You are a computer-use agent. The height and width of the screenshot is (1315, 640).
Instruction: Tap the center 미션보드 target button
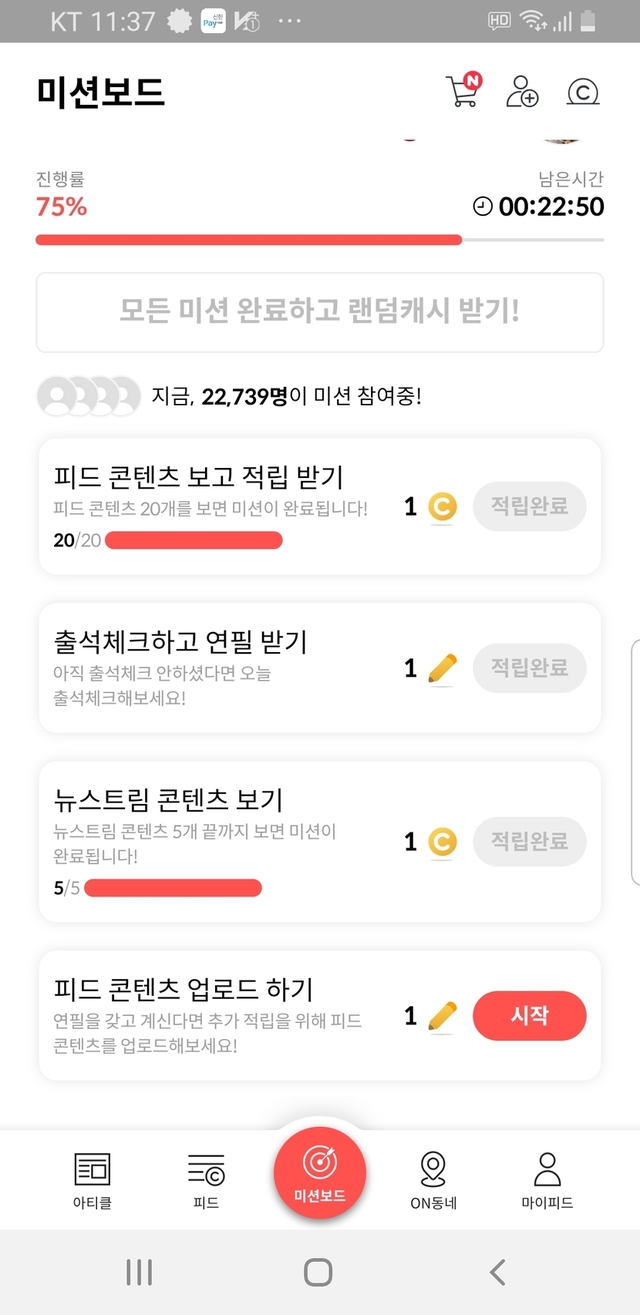320,1170
